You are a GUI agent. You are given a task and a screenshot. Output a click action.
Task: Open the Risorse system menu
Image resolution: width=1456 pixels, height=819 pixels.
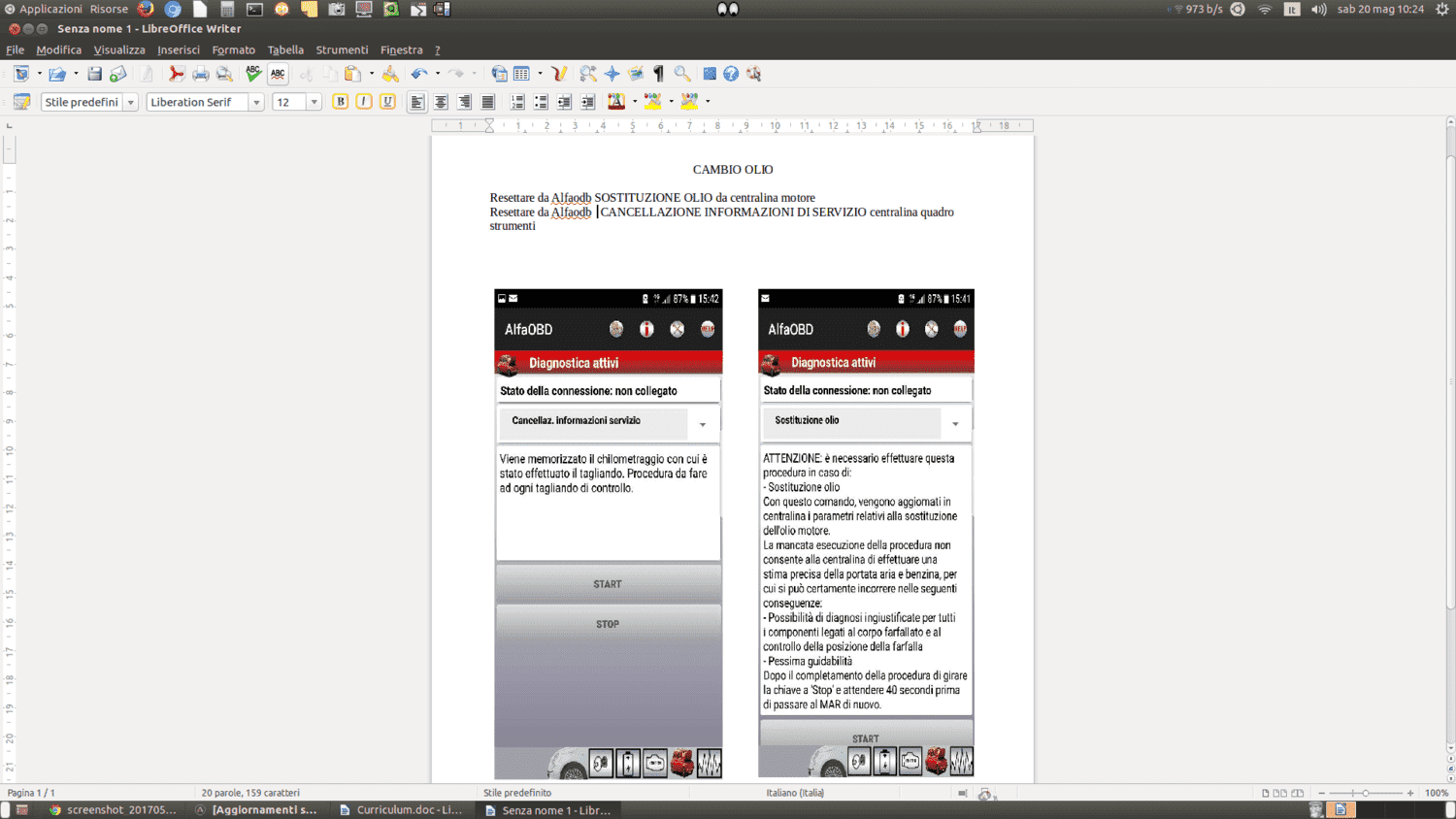point(109,9)
